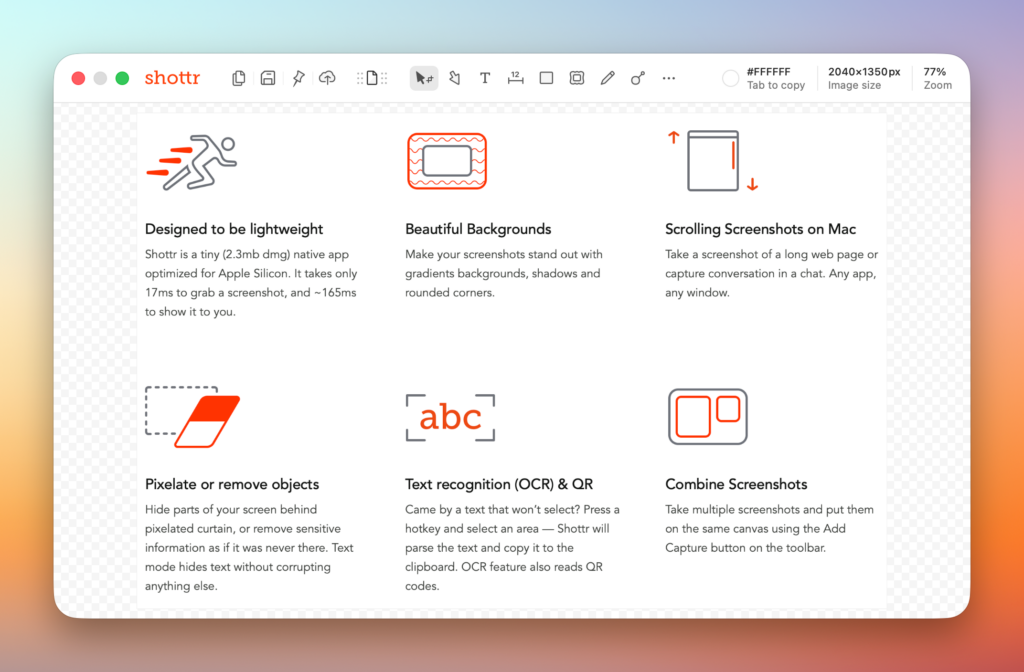Select the rounded frame background tool

pos(577,78)
